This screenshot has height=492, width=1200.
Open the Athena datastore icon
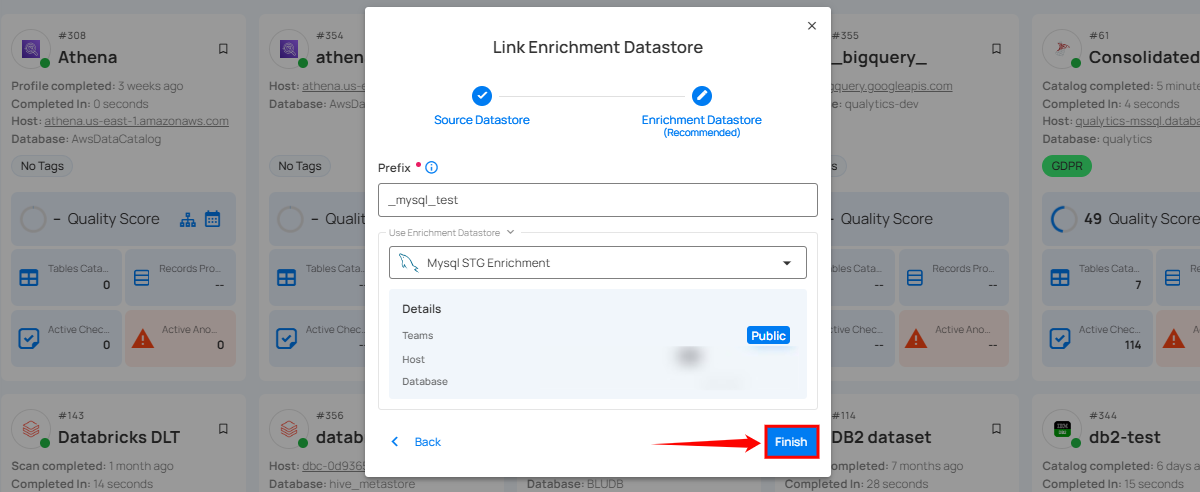click(x=31, y=47)
